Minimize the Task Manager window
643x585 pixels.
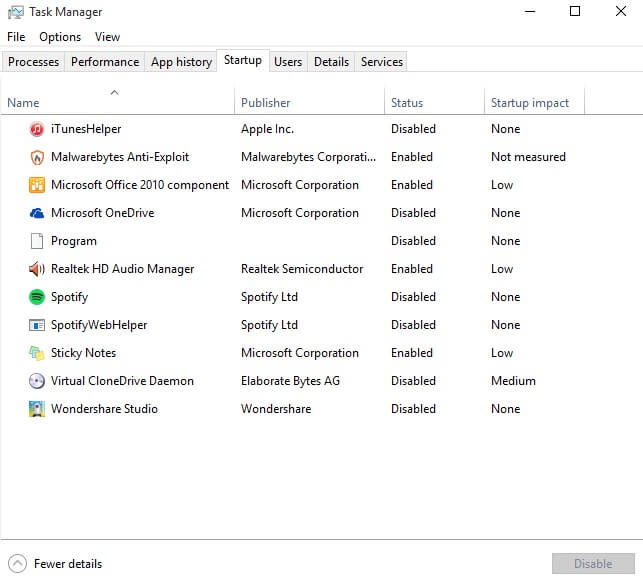530,11
